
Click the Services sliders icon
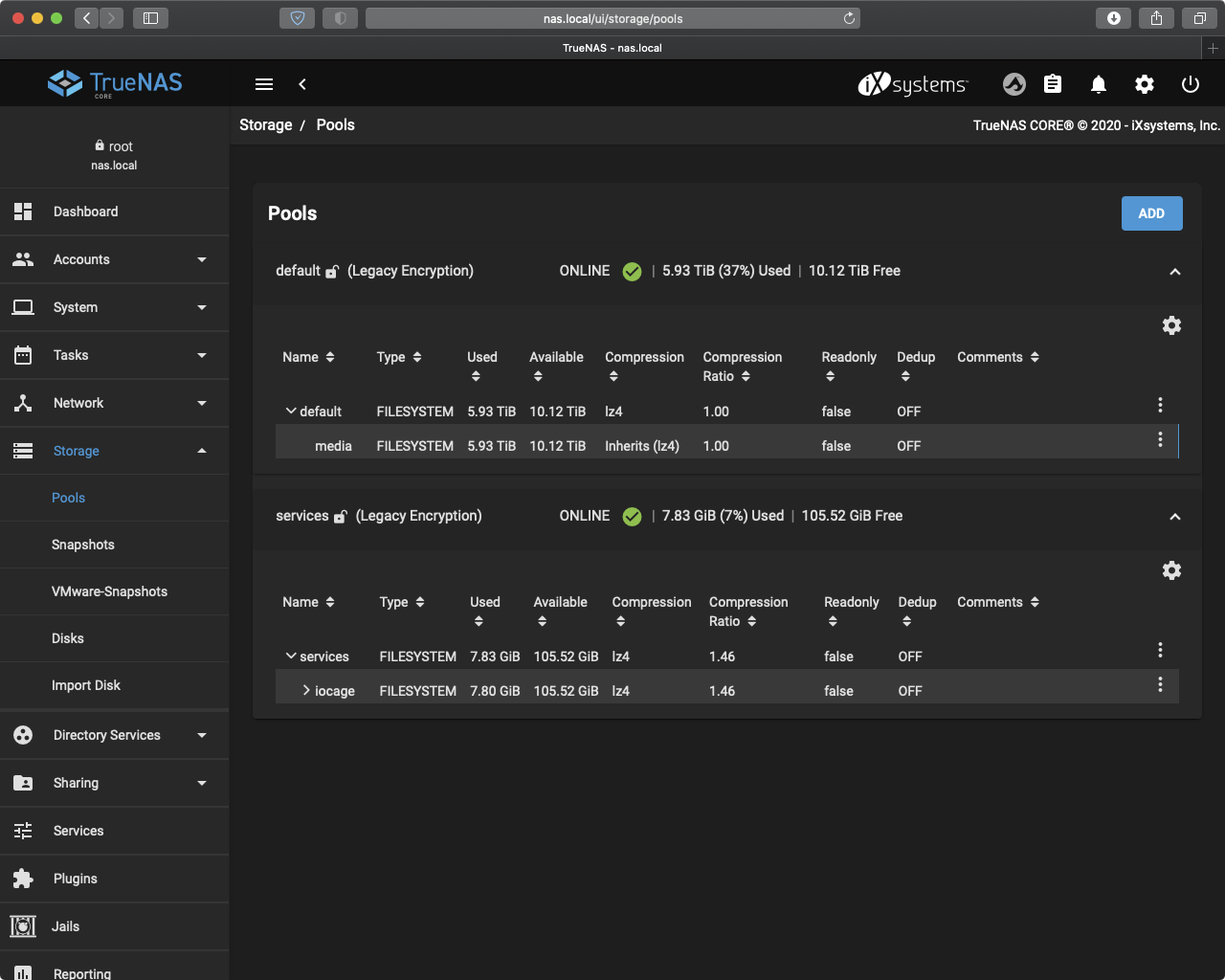tap(23, 831)
